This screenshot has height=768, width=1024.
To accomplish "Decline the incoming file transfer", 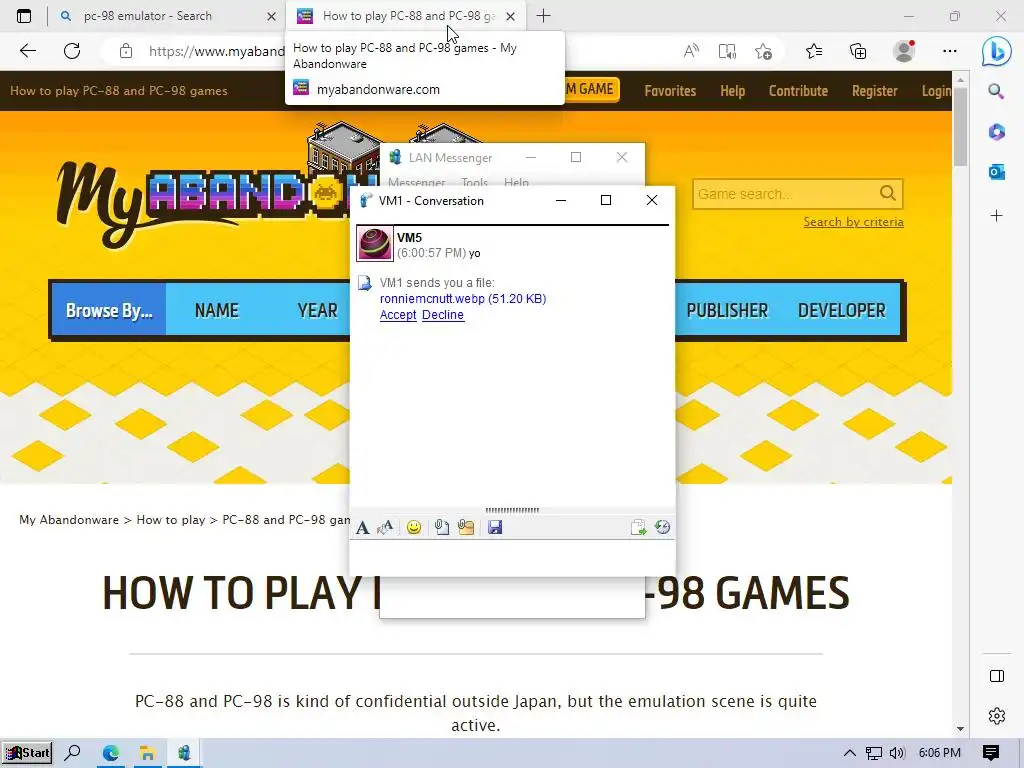I will 443,315.
